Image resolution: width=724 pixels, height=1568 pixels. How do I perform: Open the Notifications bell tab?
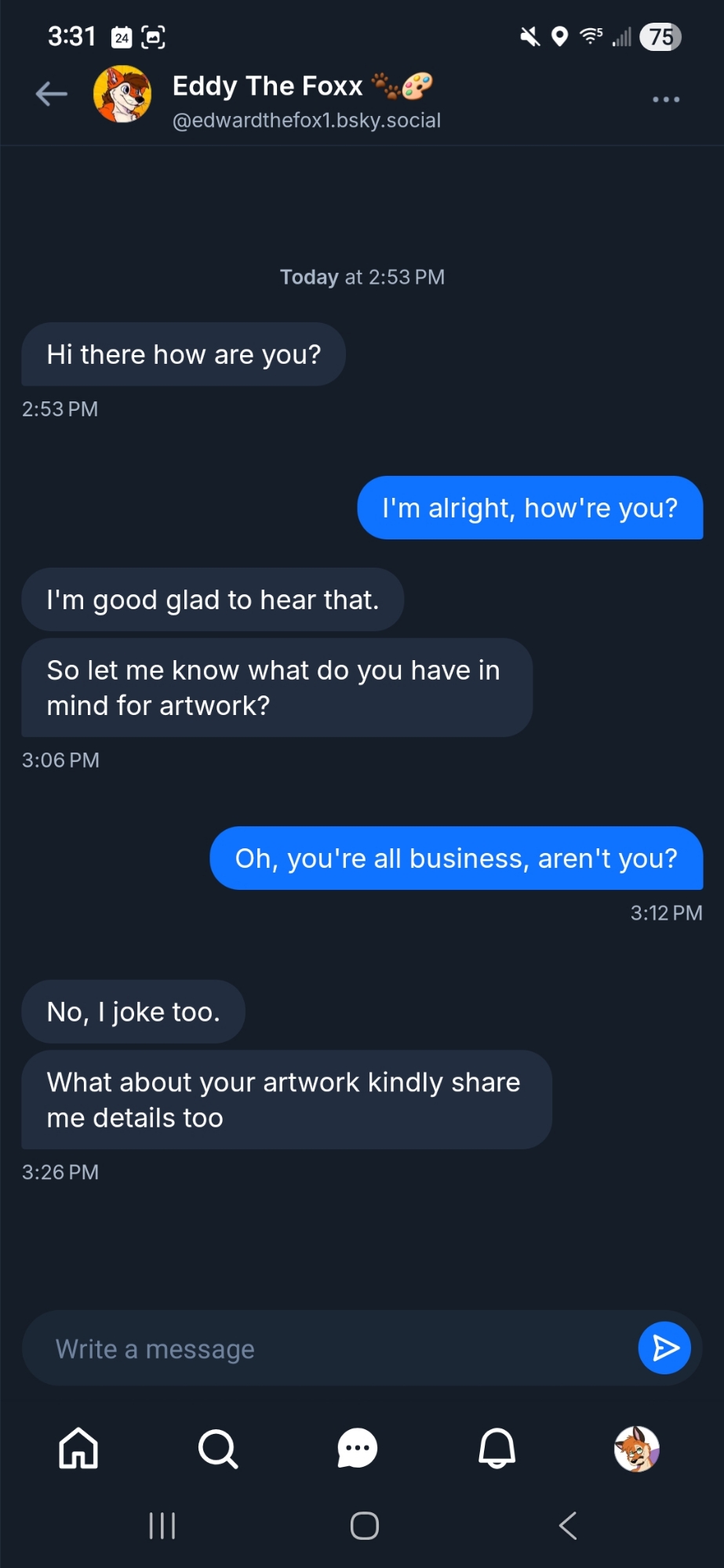[497, 1447]
